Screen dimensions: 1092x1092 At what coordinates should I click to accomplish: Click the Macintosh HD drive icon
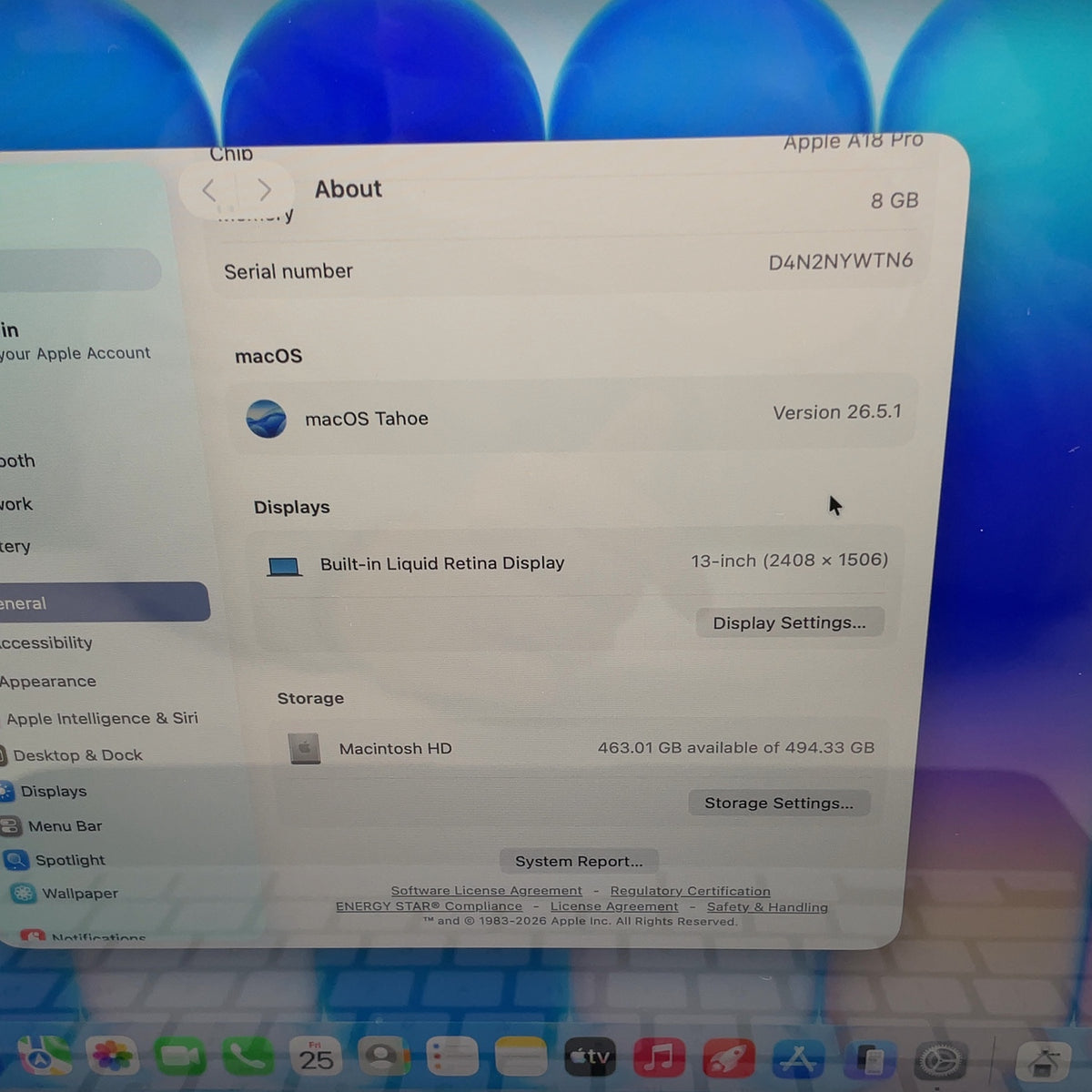click(x=305, y=748)
